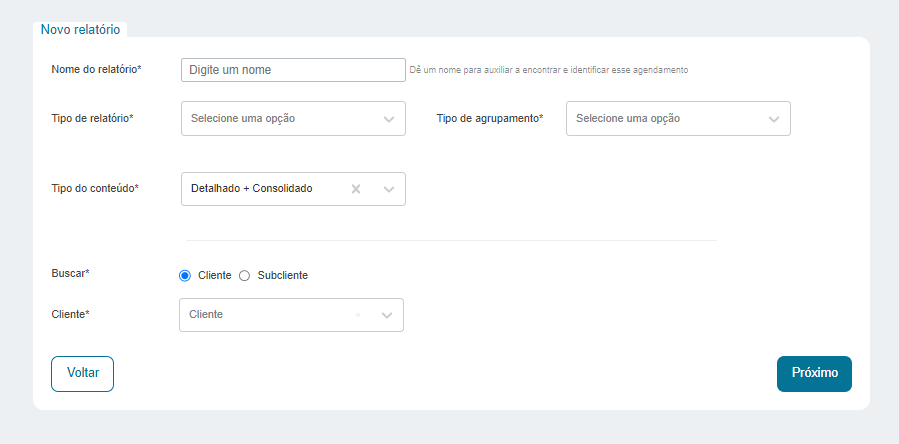The height and width of the screenshot is (444, 899).
Task: Click the helper text about naming the agendamento
Action: click(x=549, y=70)
